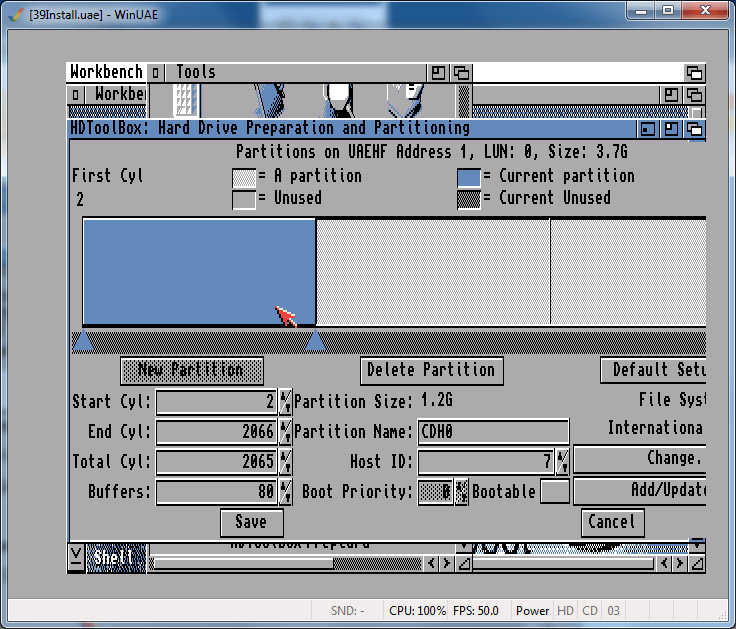
Task: Adjust the Host ID stepper arrows
Action: click(x=562, y=461)
